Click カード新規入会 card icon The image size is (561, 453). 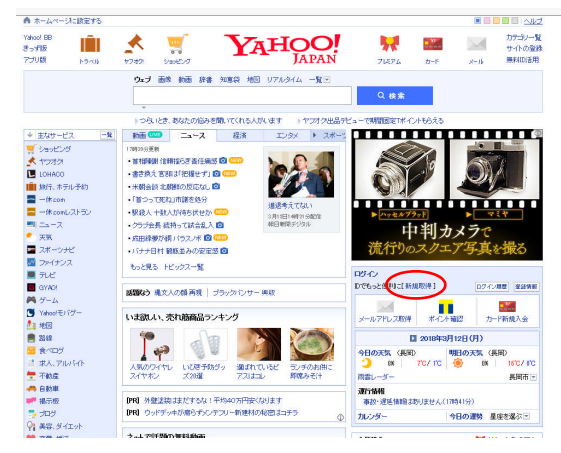click(507, 307)
